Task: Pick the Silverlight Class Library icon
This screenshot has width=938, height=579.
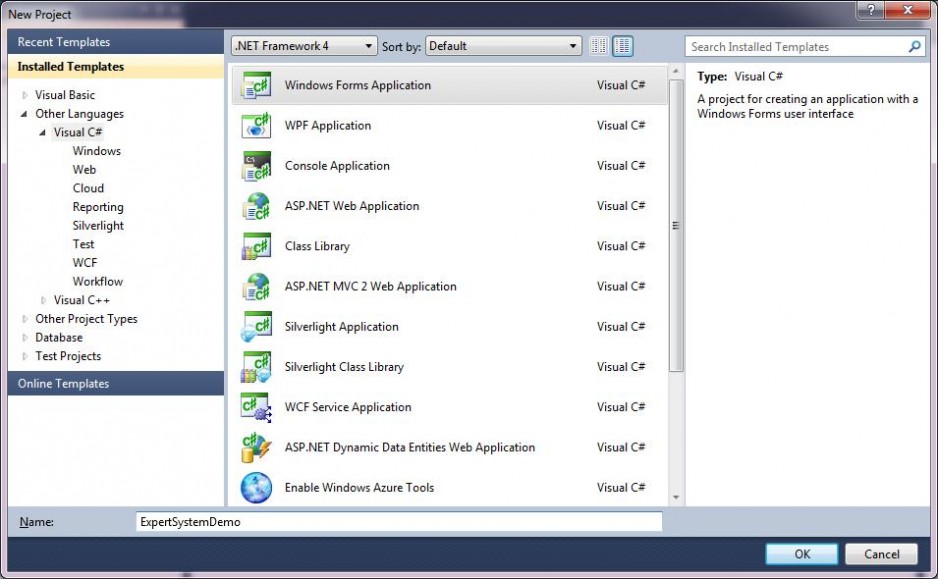Action: tap(256, 367)
